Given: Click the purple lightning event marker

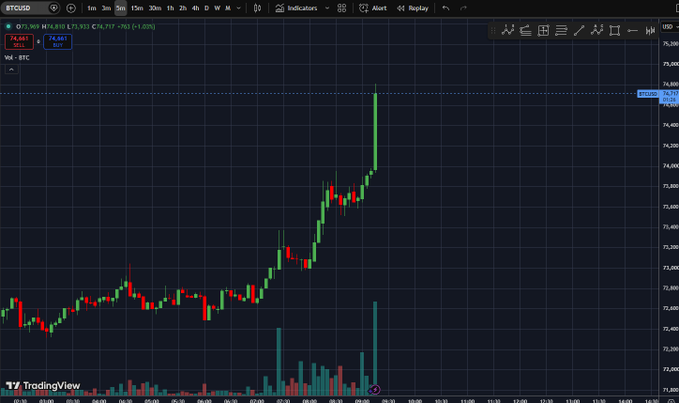Looking at the screenshot, I should [x=375, y=390].
